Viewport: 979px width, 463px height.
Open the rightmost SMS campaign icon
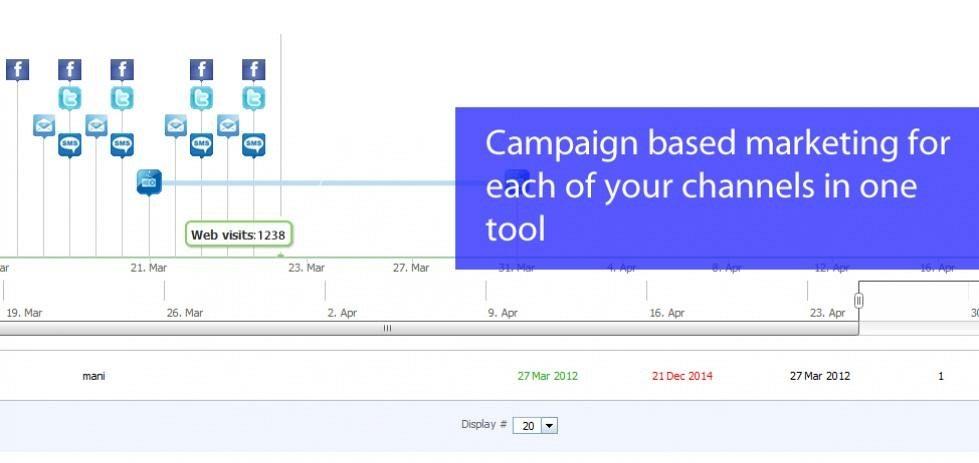(254, 146)
